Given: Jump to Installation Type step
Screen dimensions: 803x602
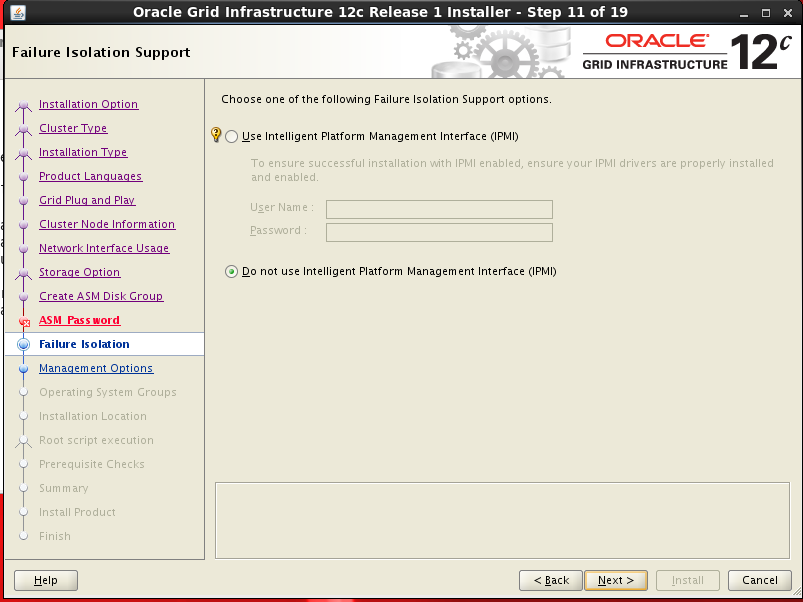Looking at the screenshot, I should (83, 152).
